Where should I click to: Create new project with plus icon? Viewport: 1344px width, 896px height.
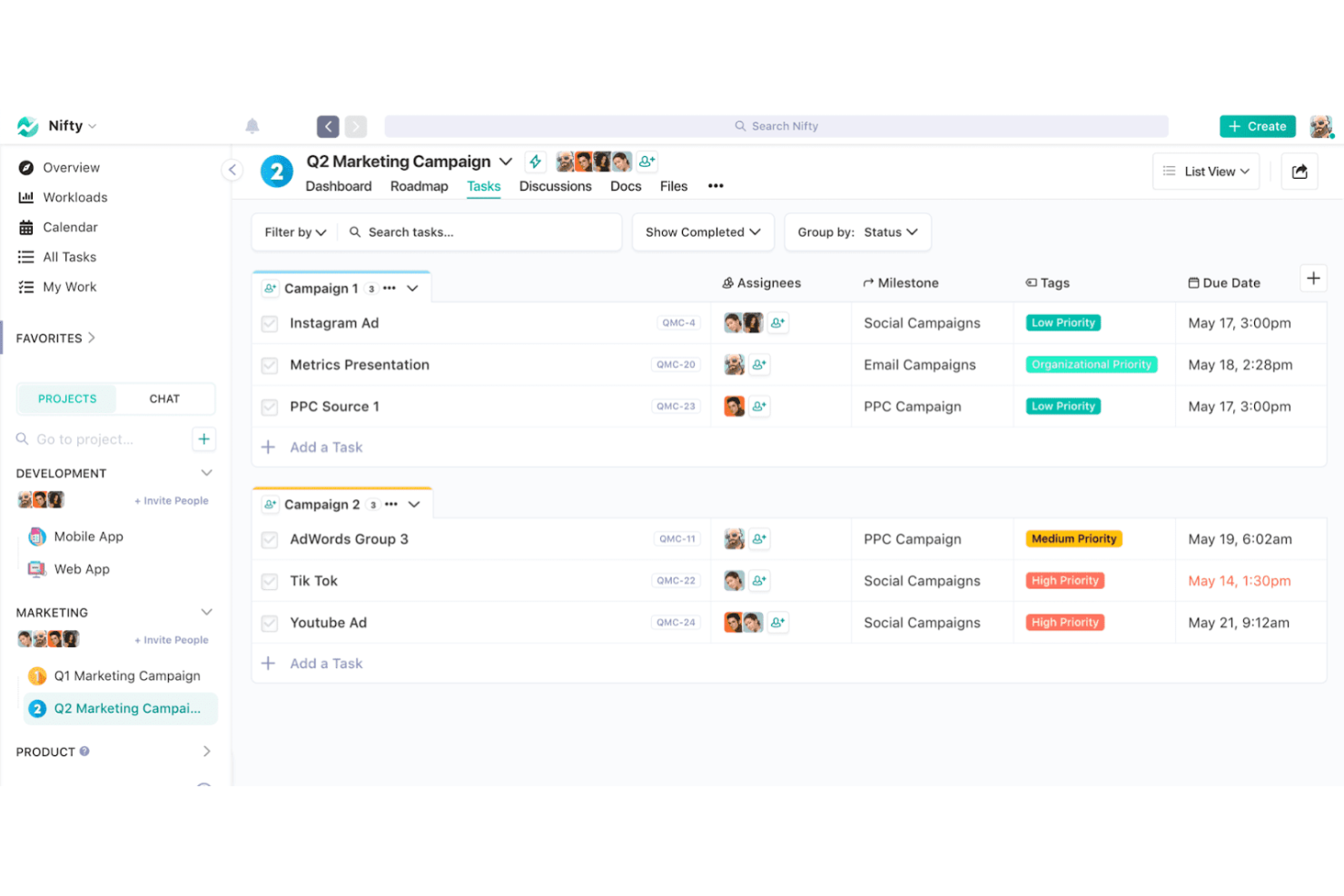tap(204, 439)
